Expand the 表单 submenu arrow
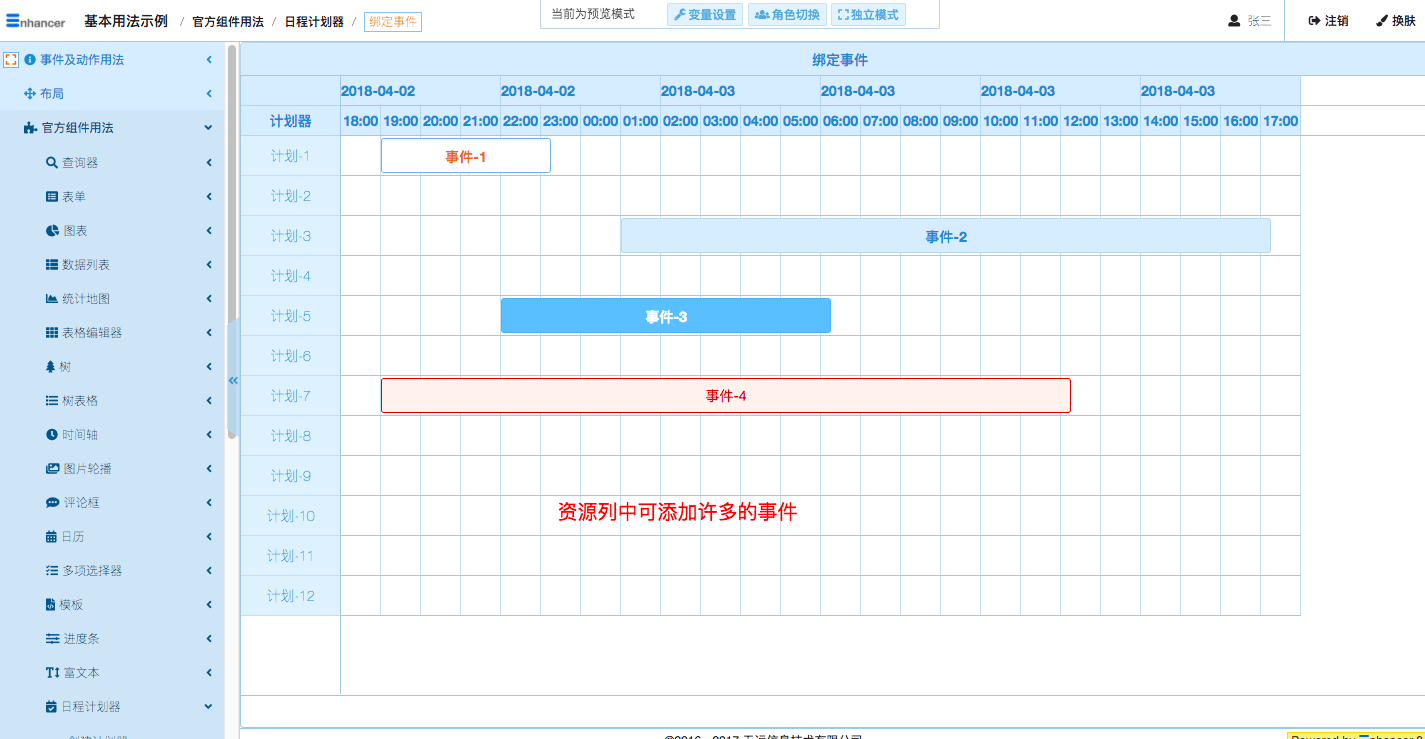 coord(209,197)
